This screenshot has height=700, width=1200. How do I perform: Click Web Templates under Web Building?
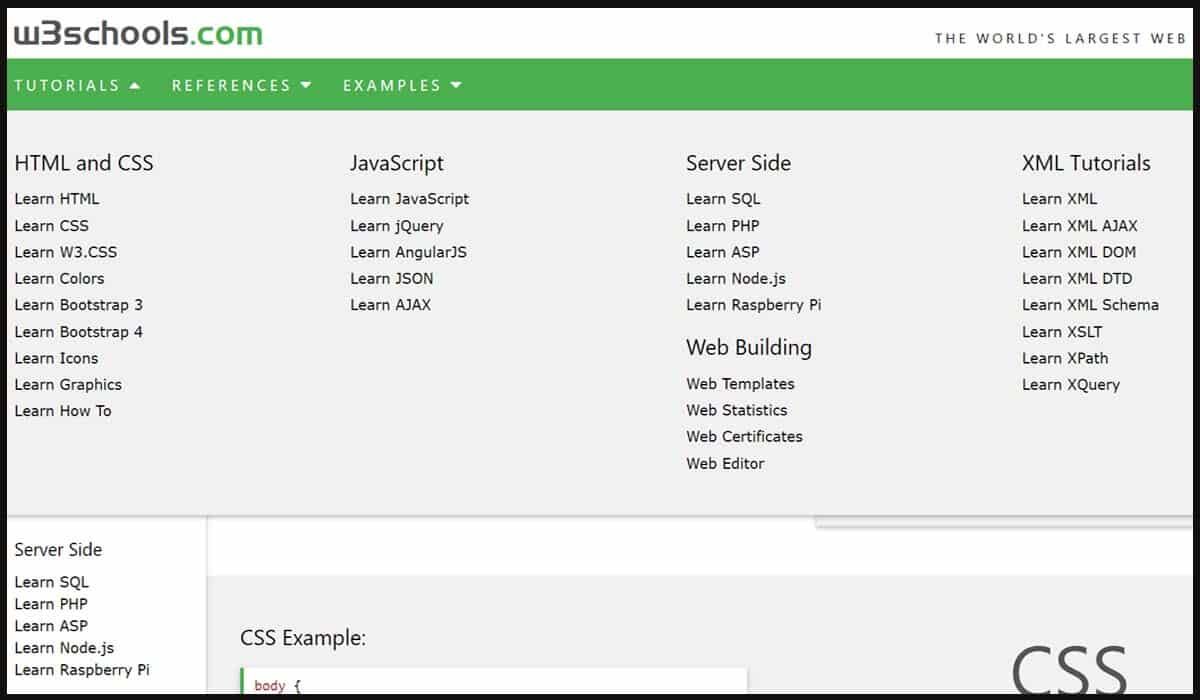740,383
